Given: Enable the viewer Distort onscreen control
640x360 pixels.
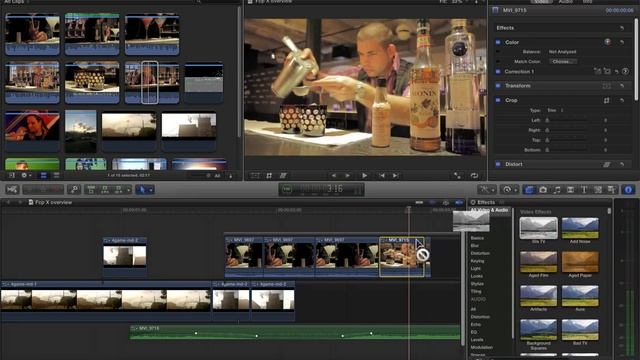Looking at the screenshot, I should coord(282,176).
